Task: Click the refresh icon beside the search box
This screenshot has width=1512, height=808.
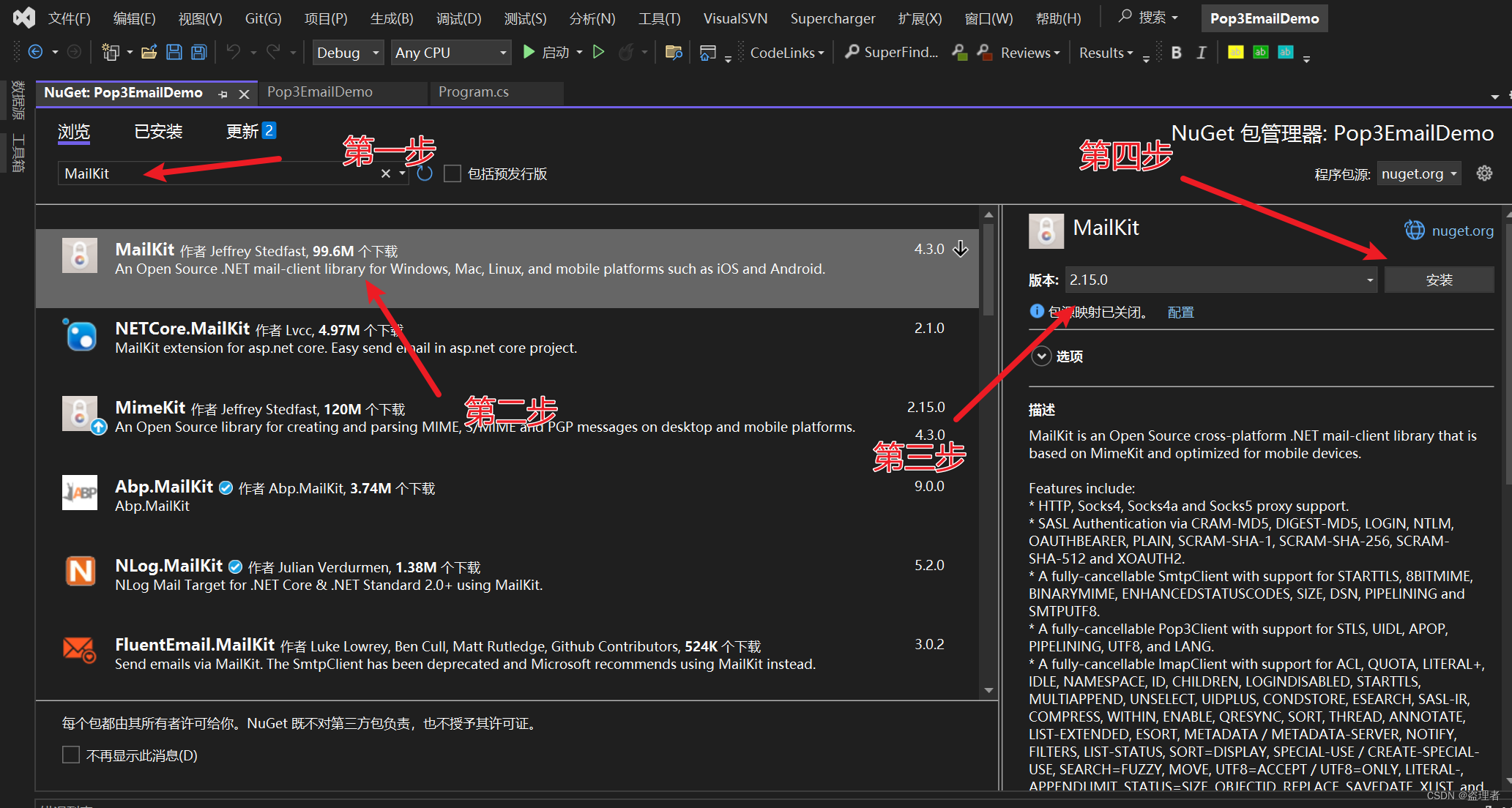Action: tap(425, 173)
